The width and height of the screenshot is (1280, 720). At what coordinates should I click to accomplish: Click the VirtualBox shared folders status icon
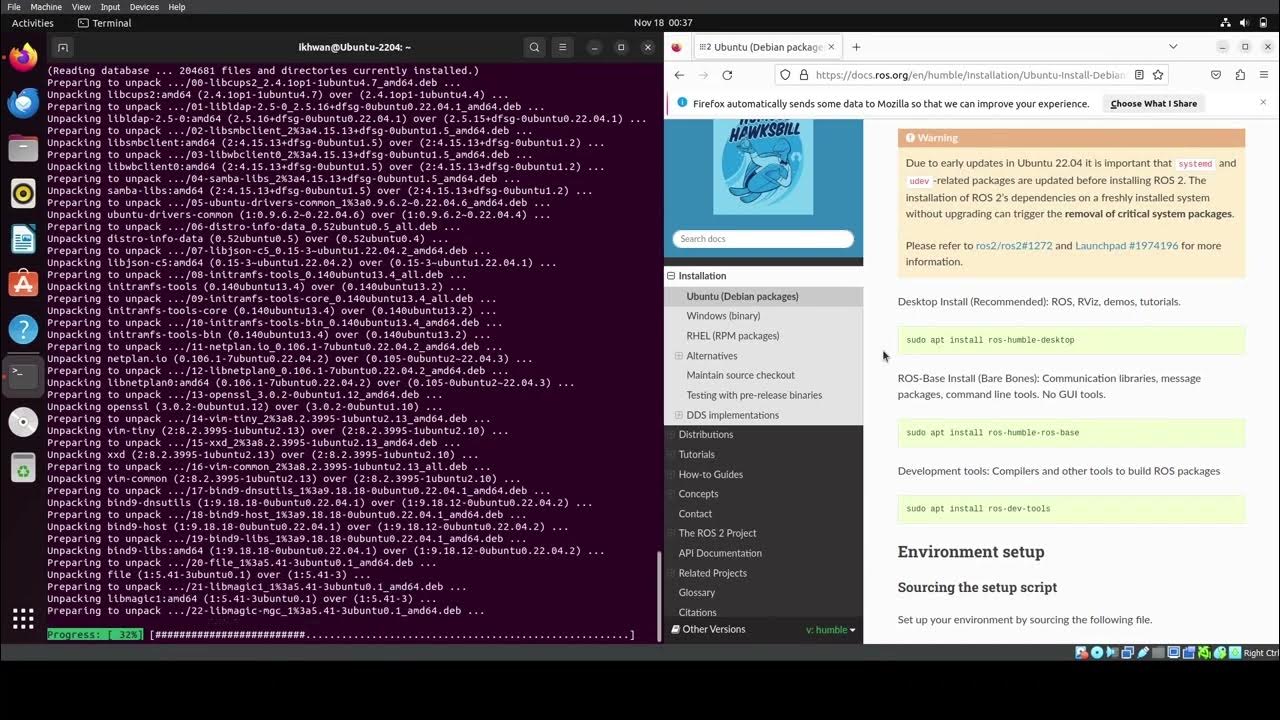click(1160, 653)
